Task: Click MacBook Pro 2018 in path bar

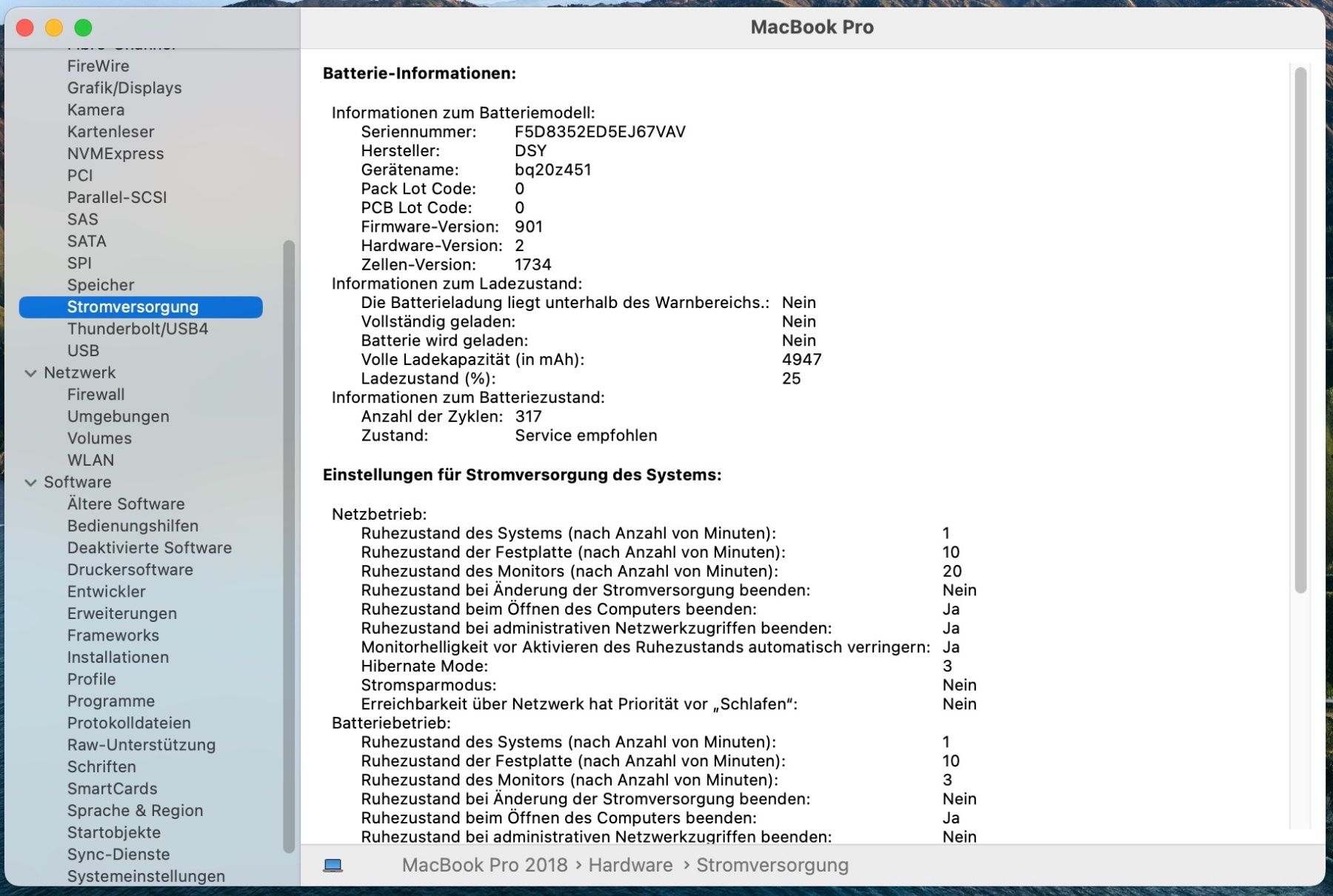Action: click(484, 865)
